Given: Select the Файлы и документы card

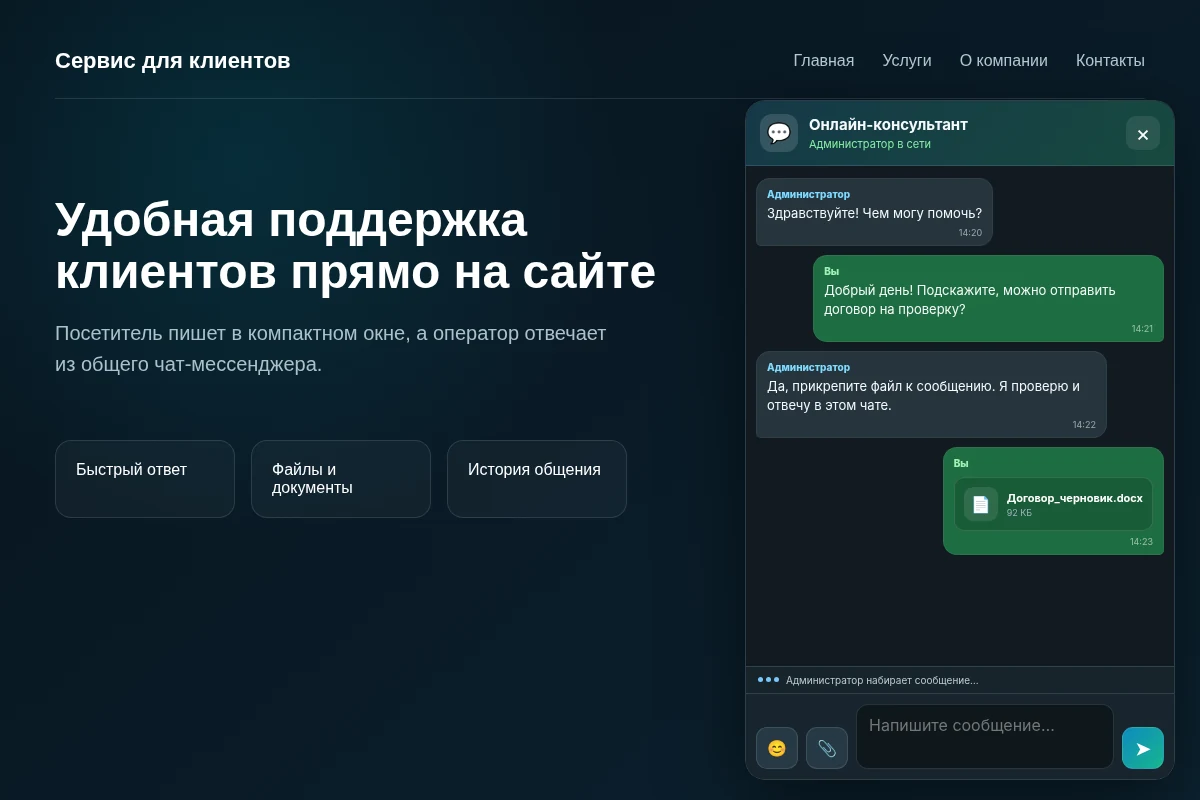Looking at the screenshot, I should [341, 479].
